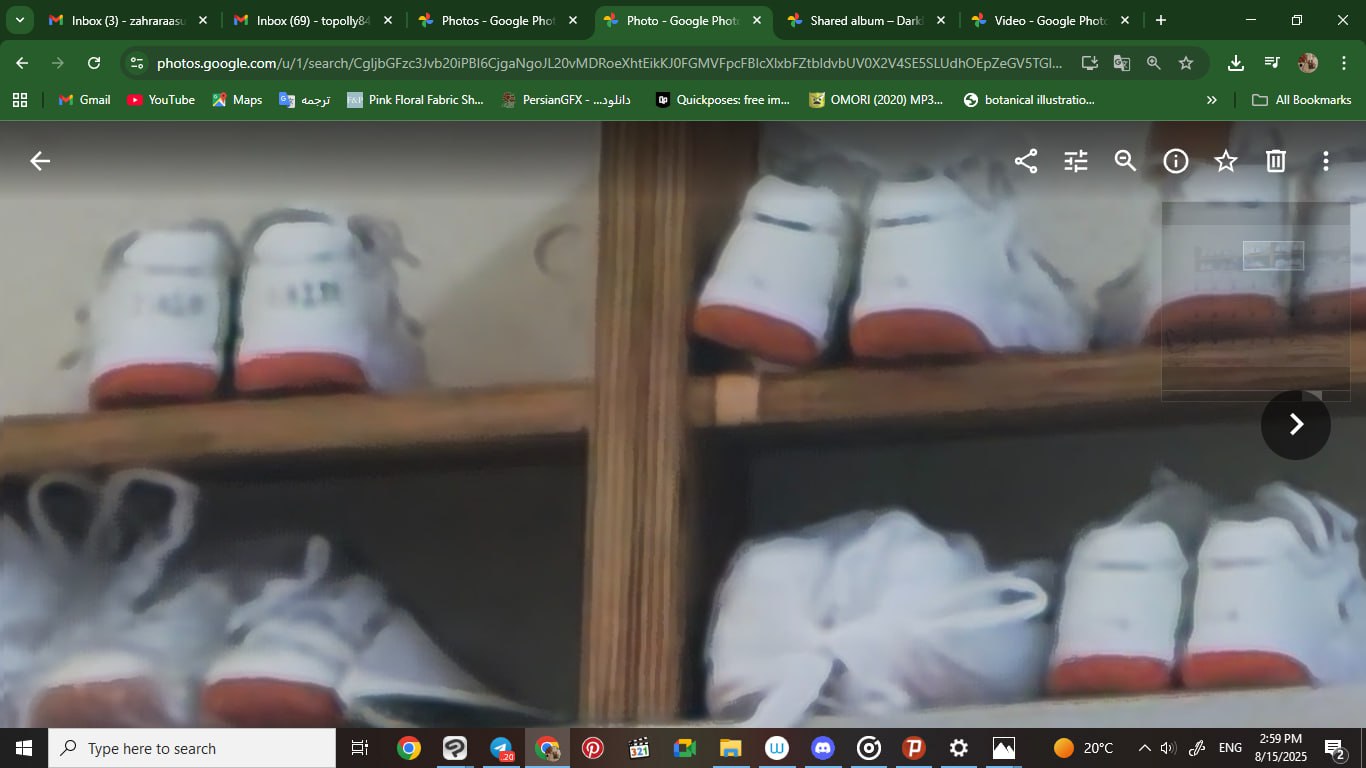Image resolution: width=1366 pixels, height=768 pixels.
Task: Open Discord from the taskbar
Action: point(823,748)
